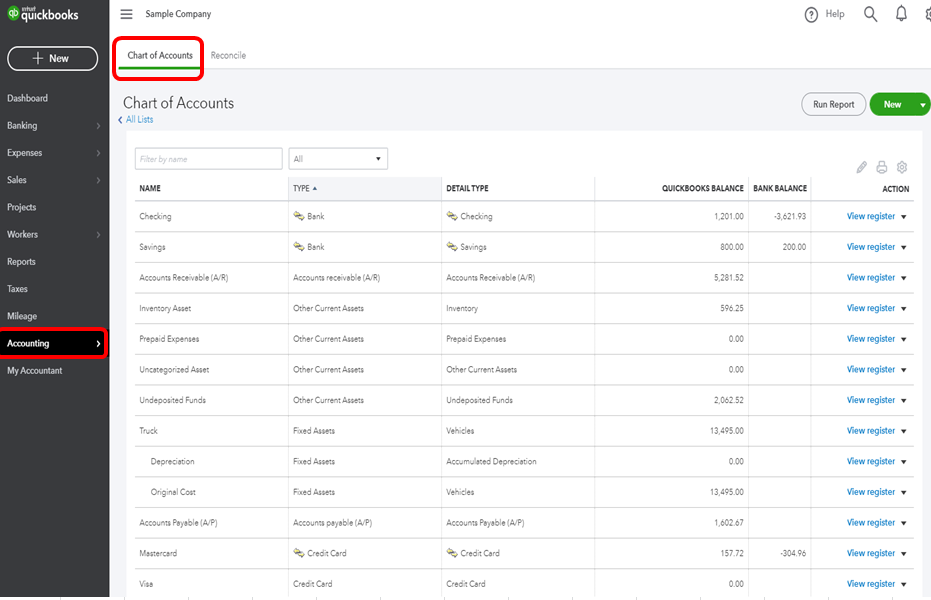The image size is (931, 600).
Task: Click the All Lists link
Action: (x=138, y=120)
